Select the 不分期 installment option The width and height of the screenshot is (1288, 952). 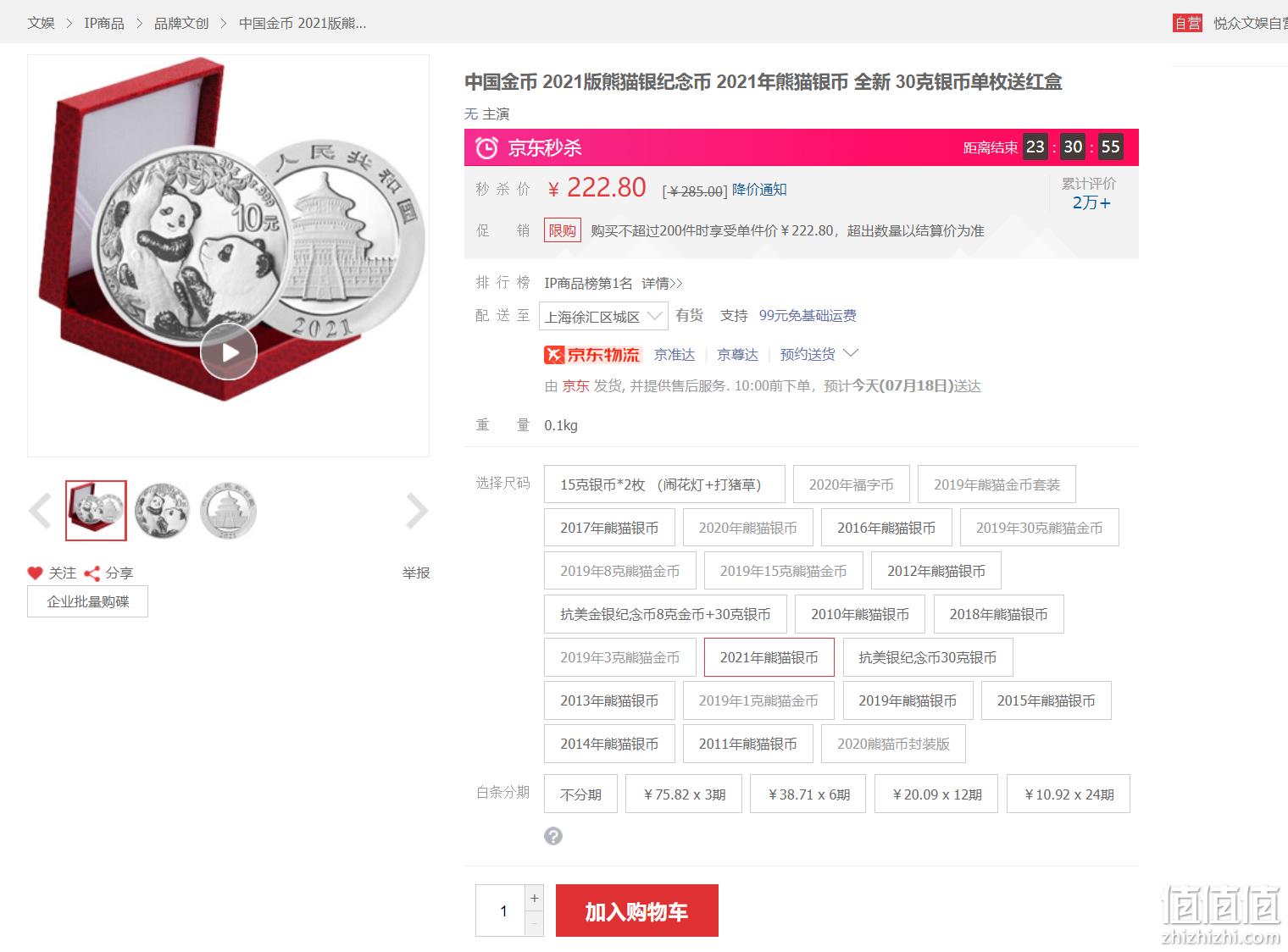(580, 794)
